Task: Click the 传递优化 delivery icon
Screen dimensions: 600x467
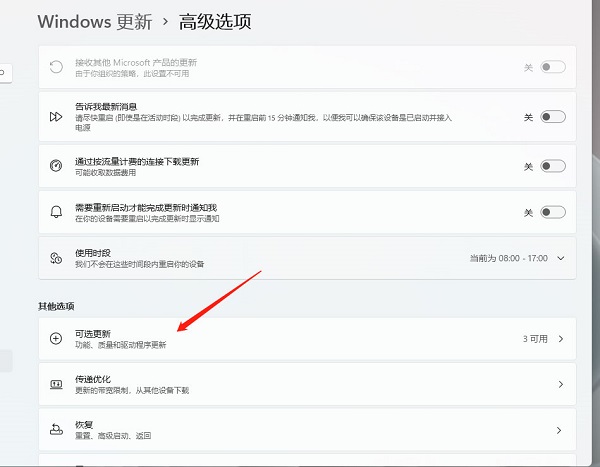Action: tap(56, 384)
